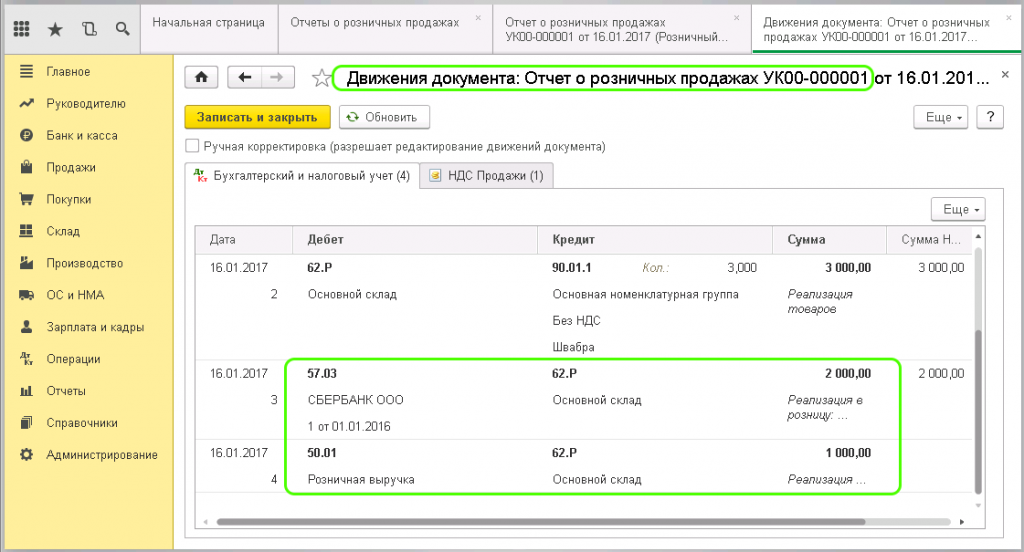The height and width of the screenshot is (552, 1024).
Task: Click the favorites star in top toolbar
Action: (x=55, y=29)
